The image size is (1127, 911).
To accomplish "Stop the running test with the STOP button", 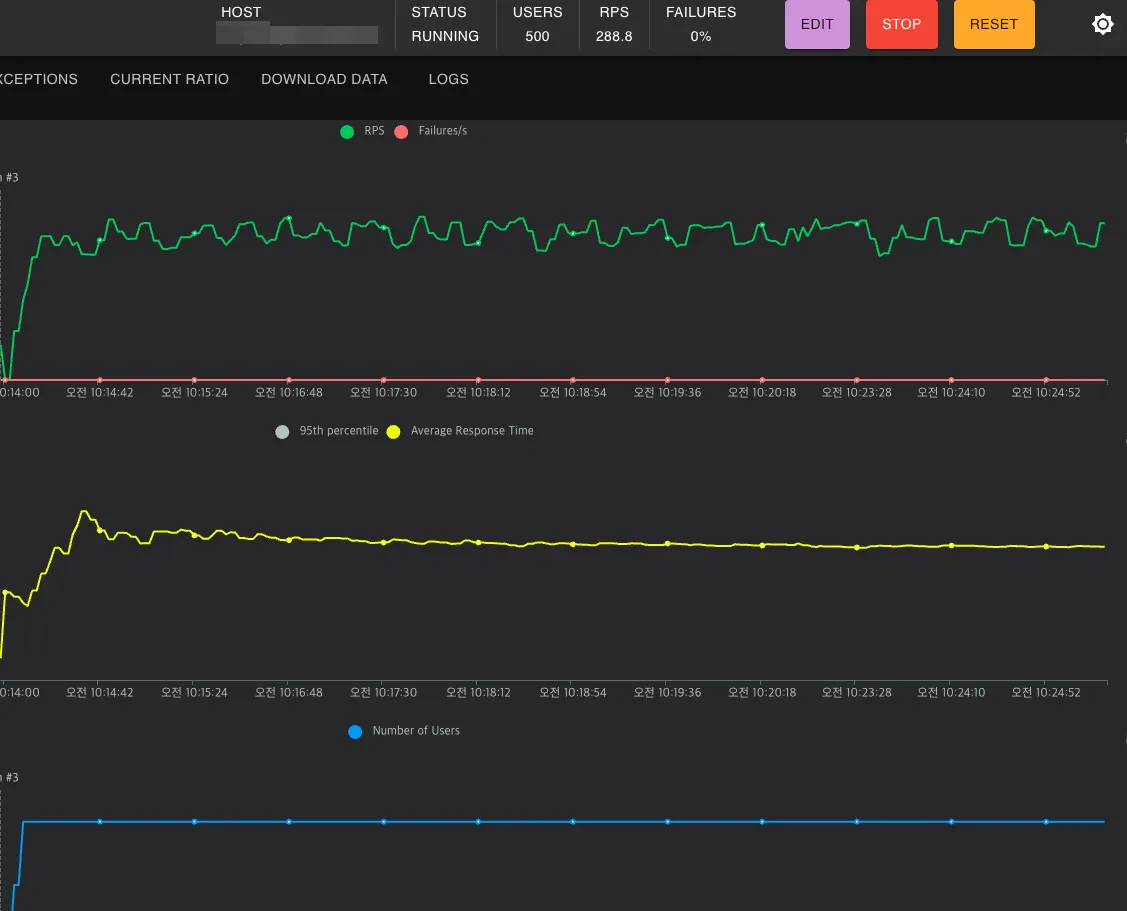I will (901, 25).
